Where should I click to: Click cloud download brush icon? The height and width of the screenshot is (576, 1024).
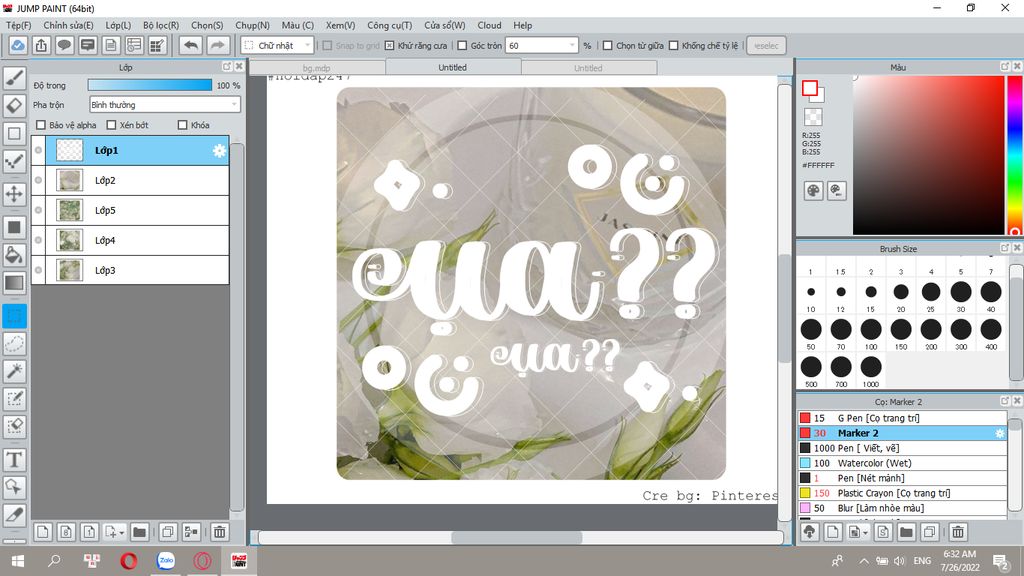coord(810,532)
